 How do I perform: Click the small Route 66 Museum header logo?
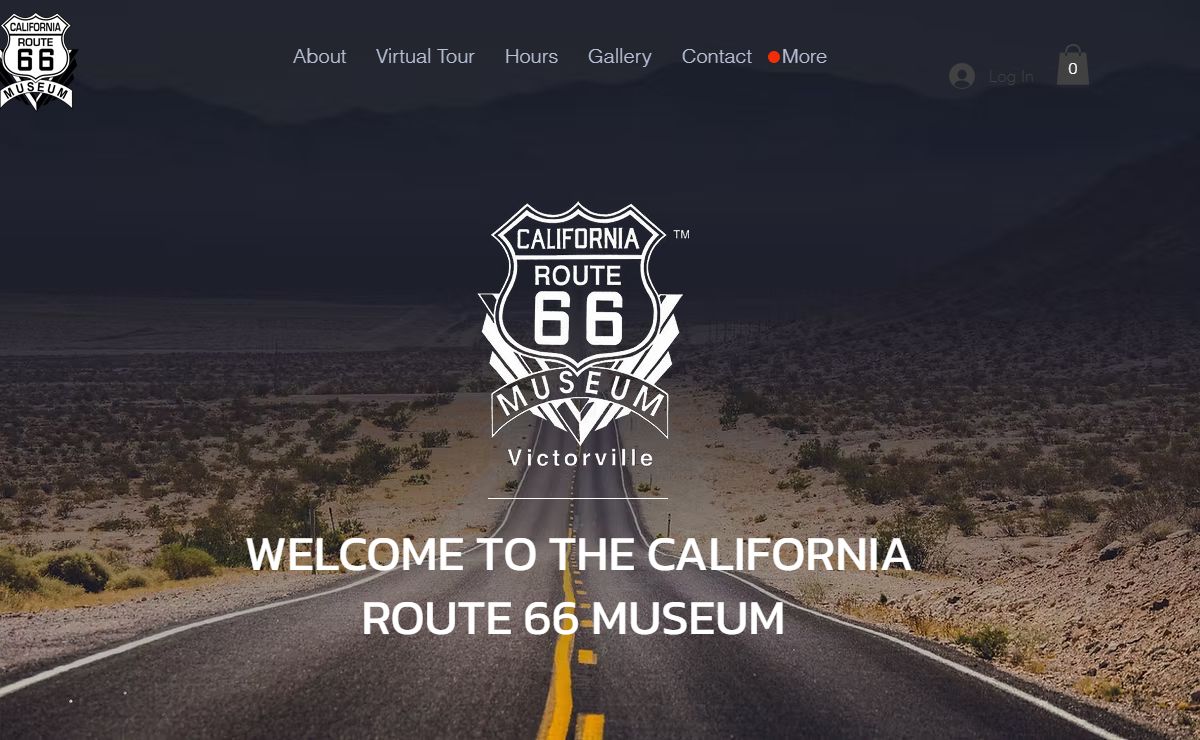tap(36, 60)
